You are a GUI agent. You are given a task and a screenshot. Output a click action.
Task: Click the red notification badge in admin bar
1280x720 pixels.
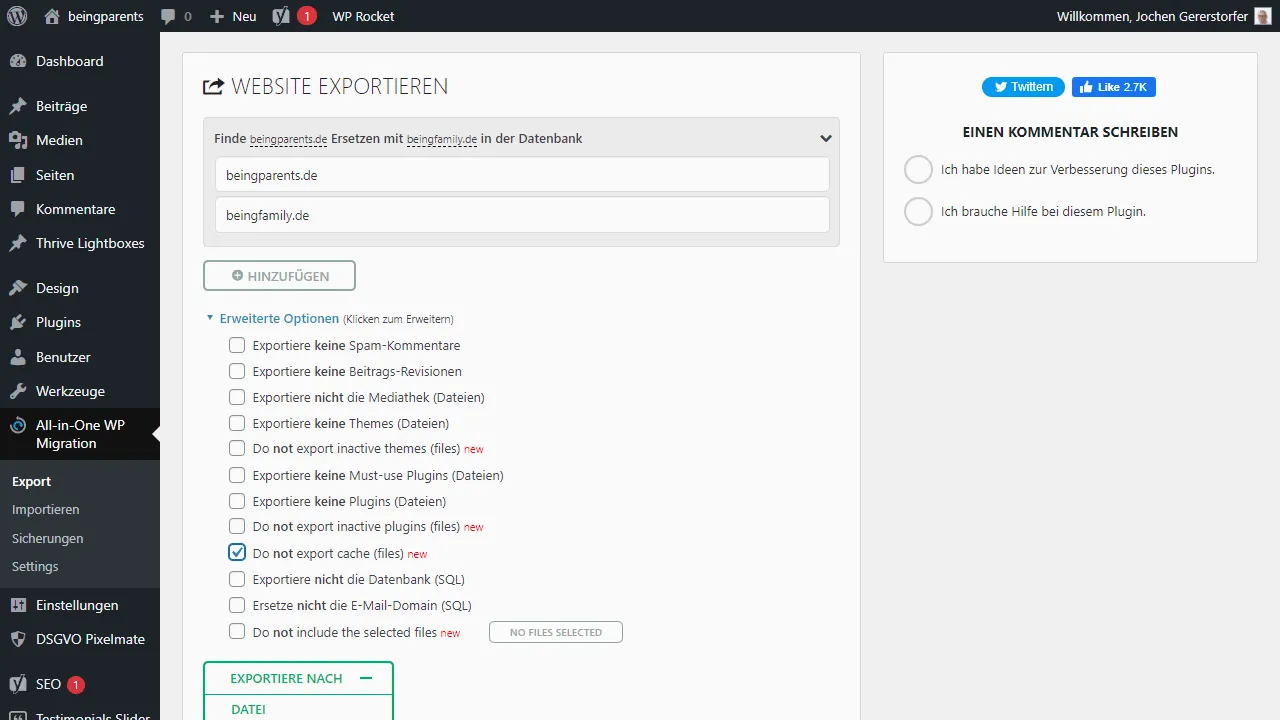307,16
